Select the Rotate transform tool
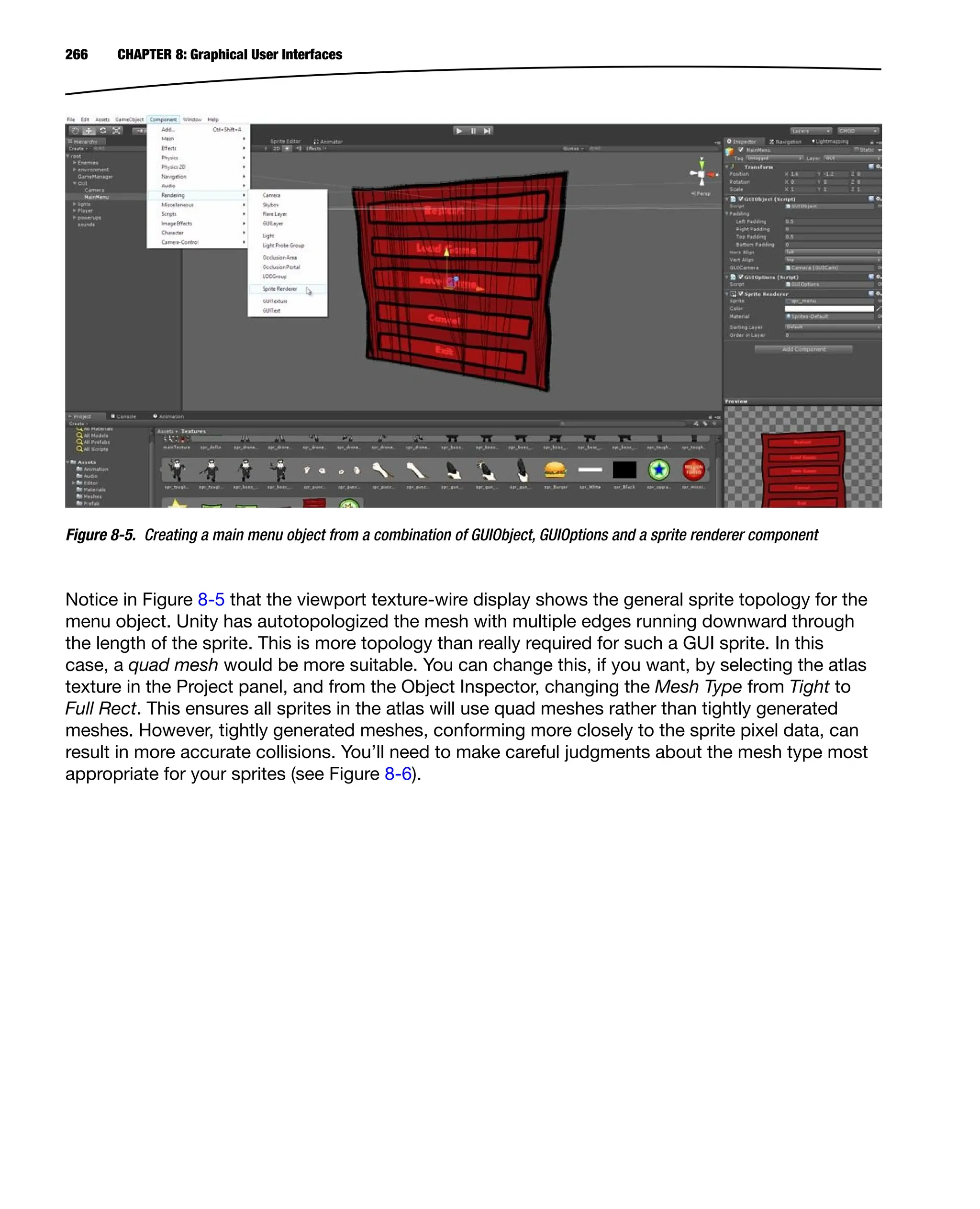Image resolution: width=980 pixels, height=1209 pixels. pyautogui.click(x=103, y=131)
